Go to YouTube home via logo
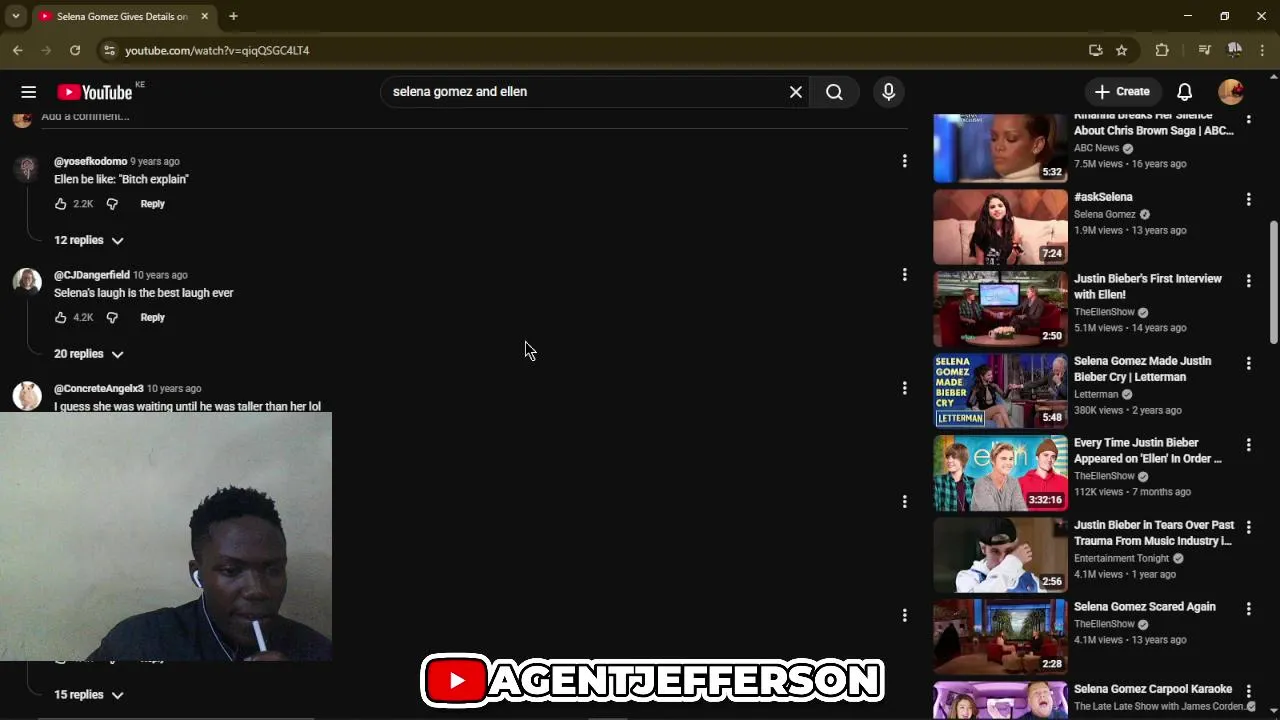Image resolution: width=1280 pixels, height=720 pixels. (x=94, y=92)
